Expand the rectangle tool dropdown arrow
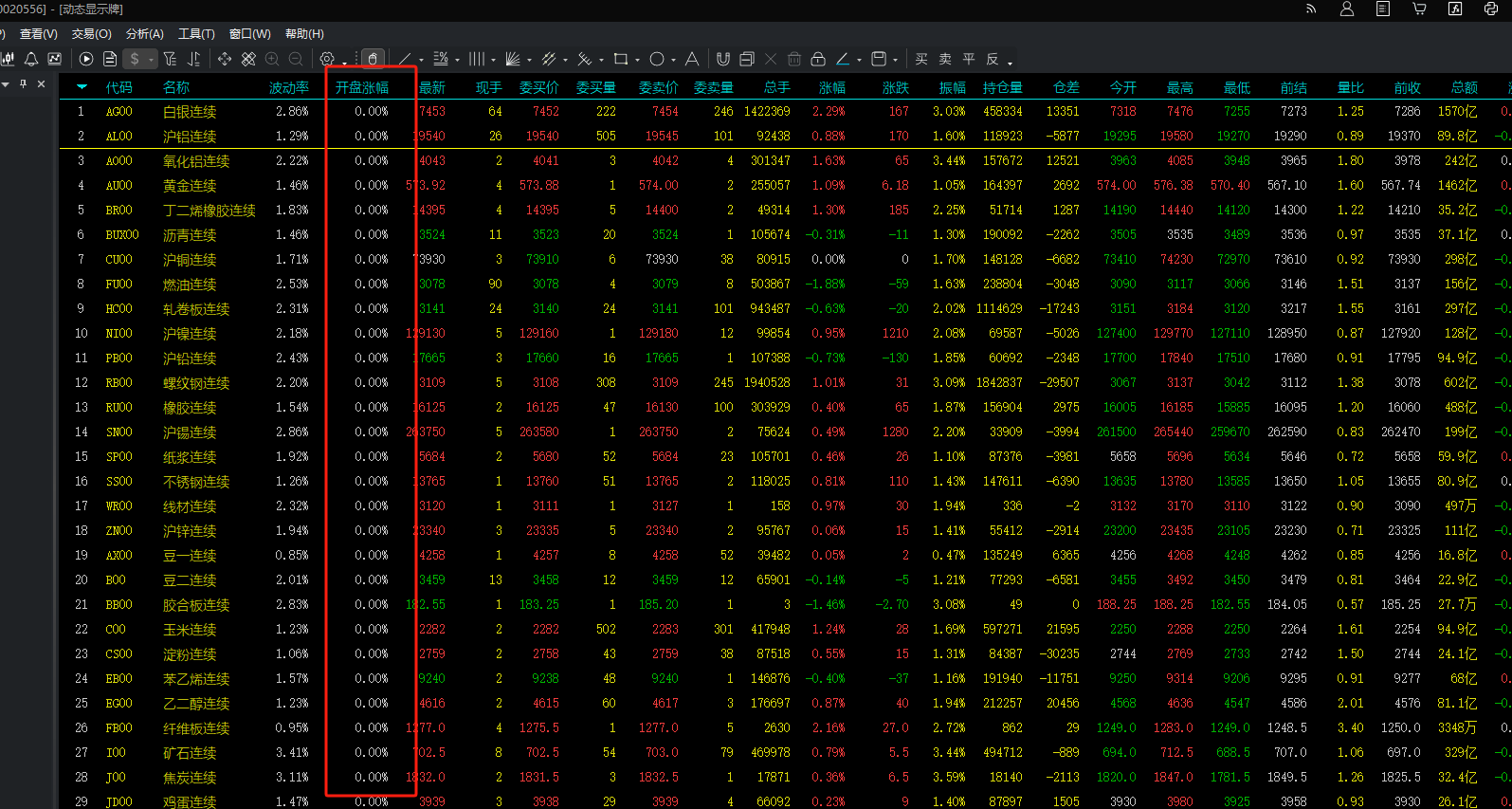 coord(637,61)
